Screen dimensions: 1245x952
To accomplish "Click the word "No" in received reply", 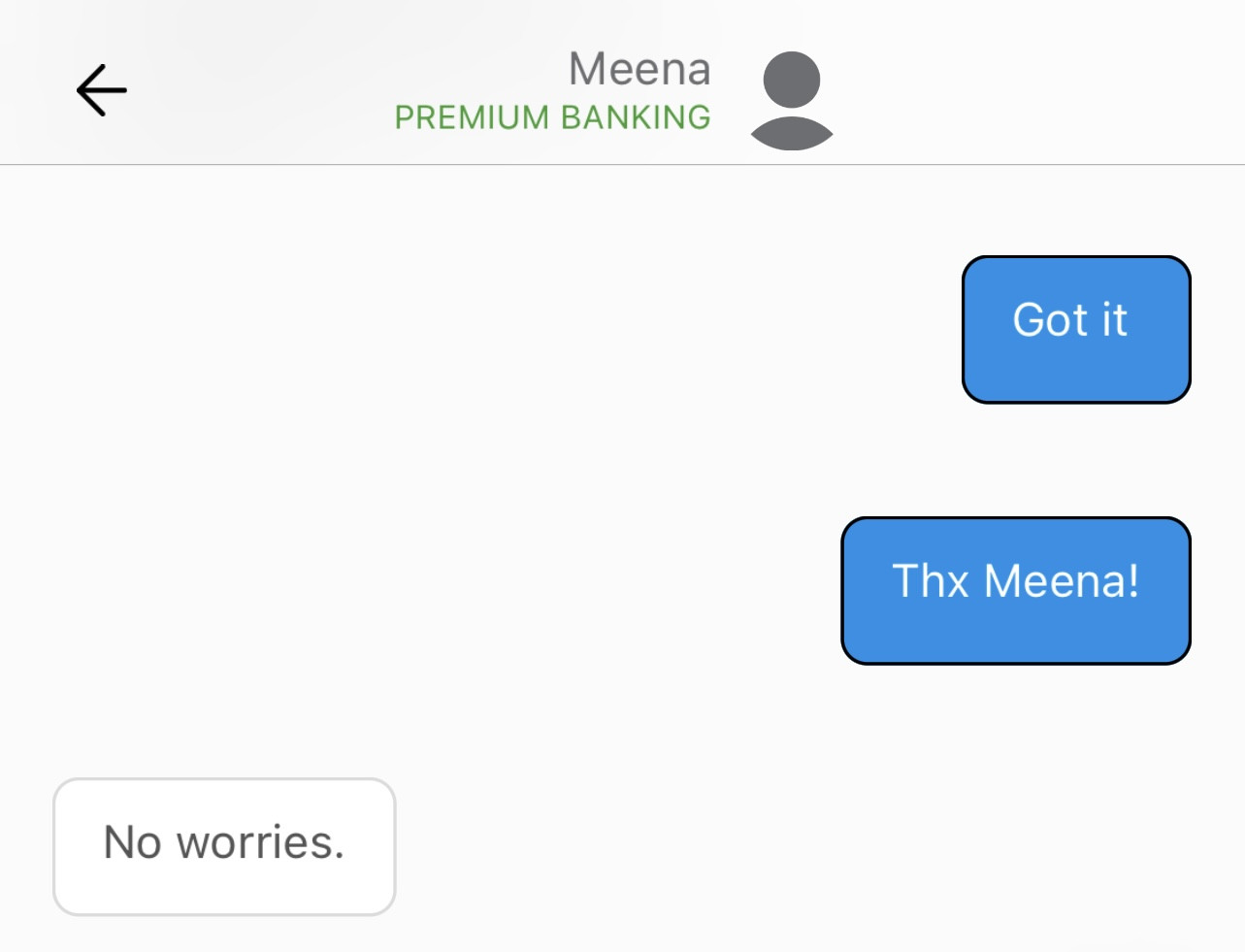I will point(132,842).
